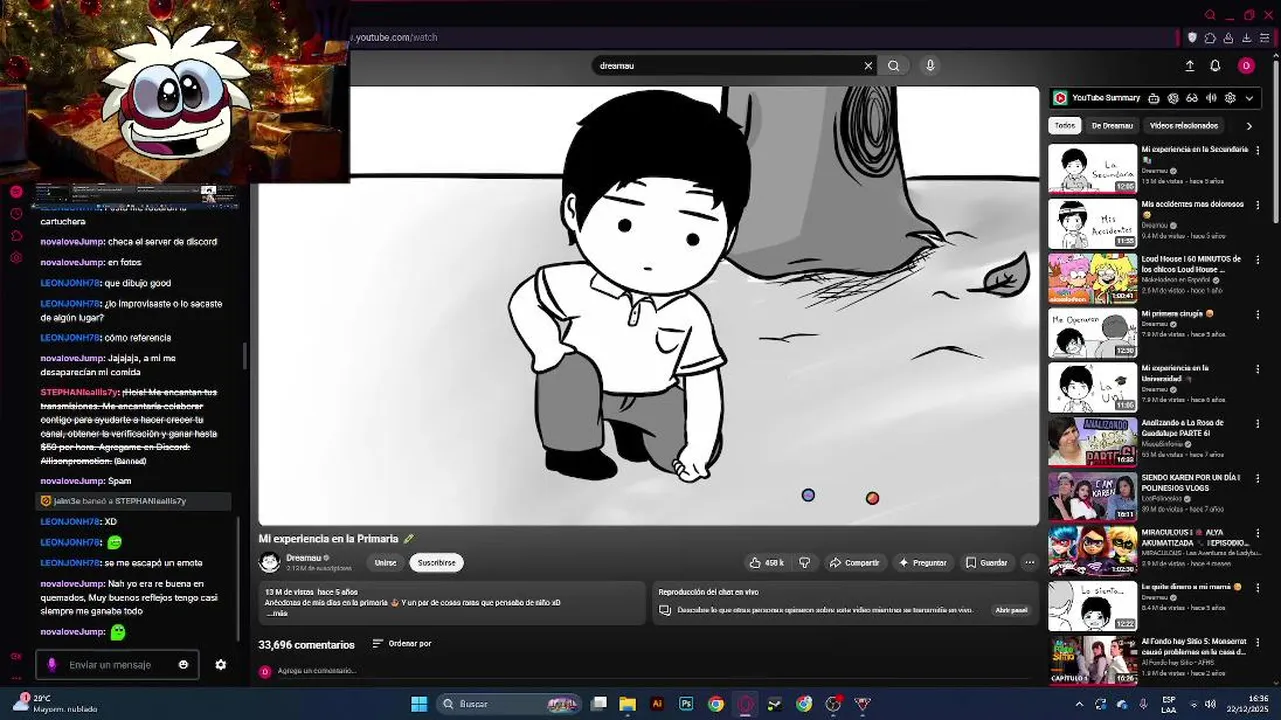Open taskbar volume speaker icon
This screenshot has height=720, width=1281.
point(1211,704)
